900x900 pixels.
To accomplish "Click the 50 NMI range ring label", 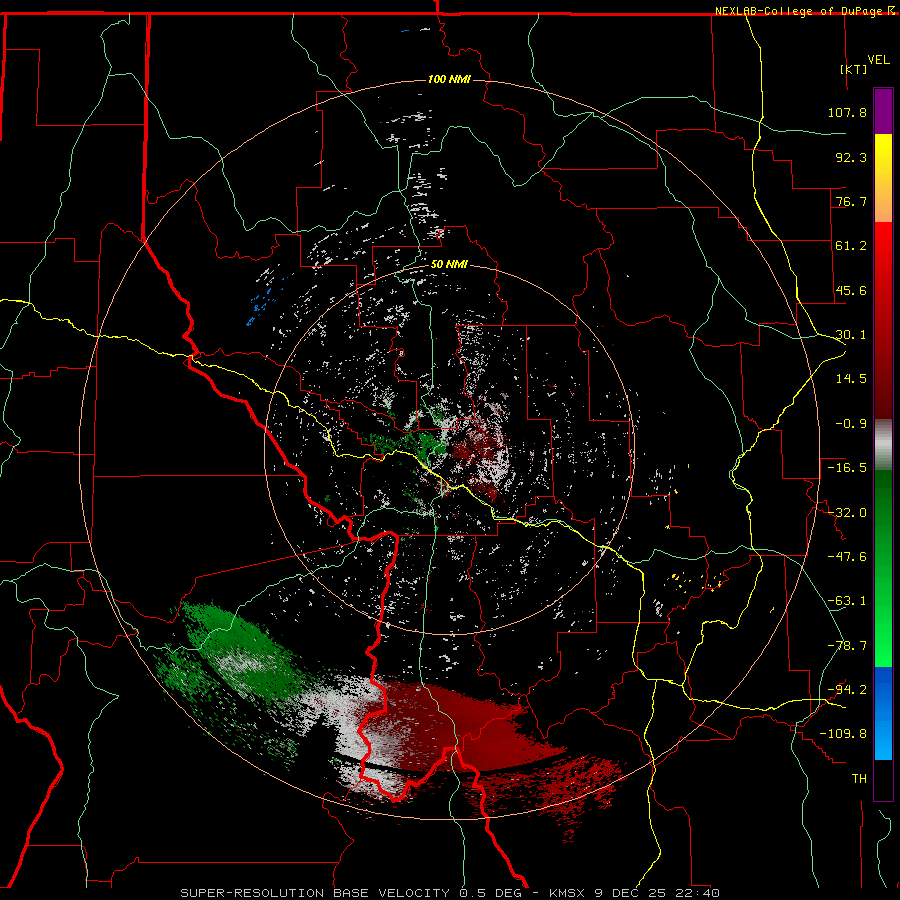I will pyautogui.click(x=449, y=264).
